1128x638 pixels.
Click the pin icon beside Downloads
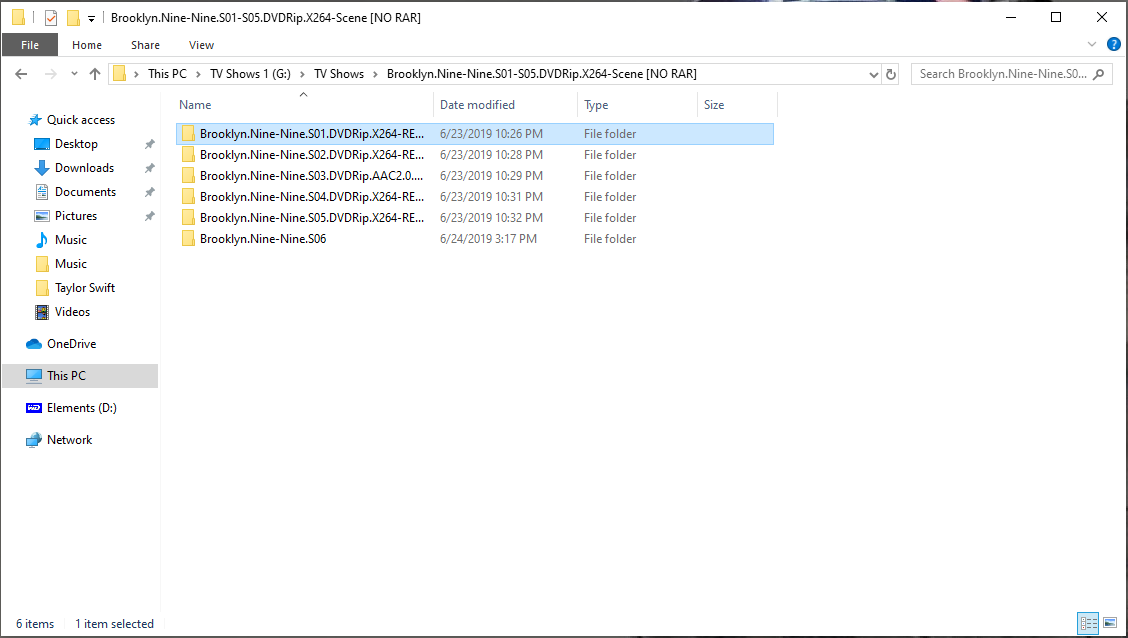(x=150, y=168)
